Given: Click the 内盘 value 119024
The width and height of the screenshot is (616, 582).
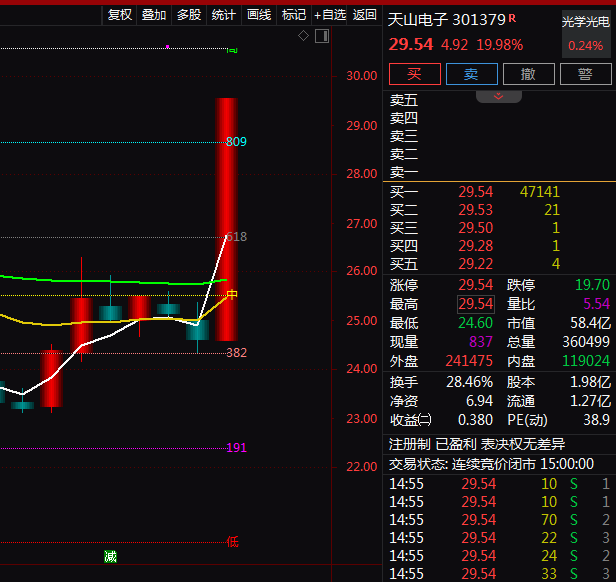Looking at the screenshot, I should point(586,361).
